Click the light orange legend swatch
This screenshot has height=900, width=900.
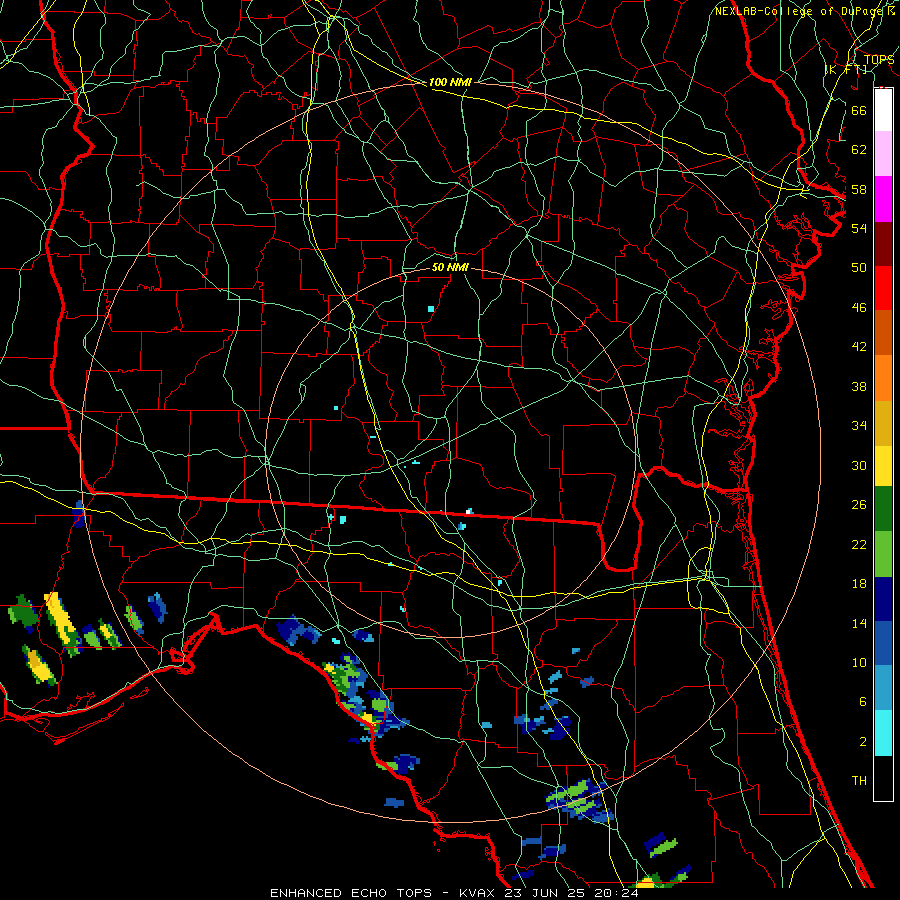click(883, 378)
